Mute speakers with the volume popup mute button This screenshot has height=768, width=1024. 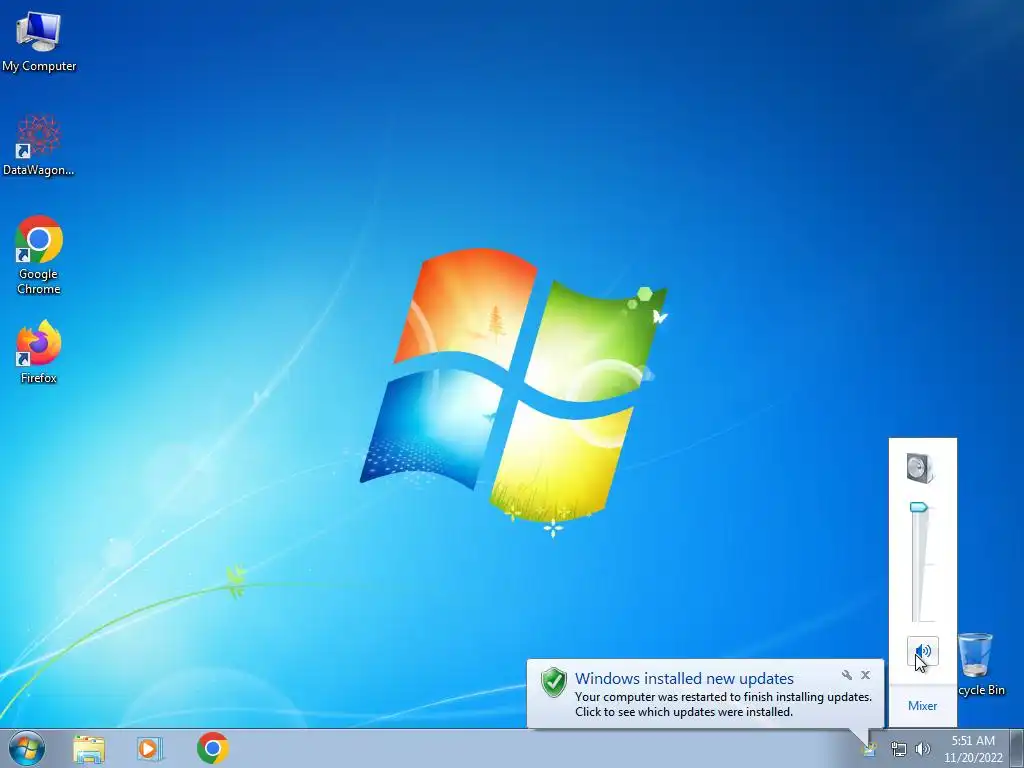click(923, 652)
